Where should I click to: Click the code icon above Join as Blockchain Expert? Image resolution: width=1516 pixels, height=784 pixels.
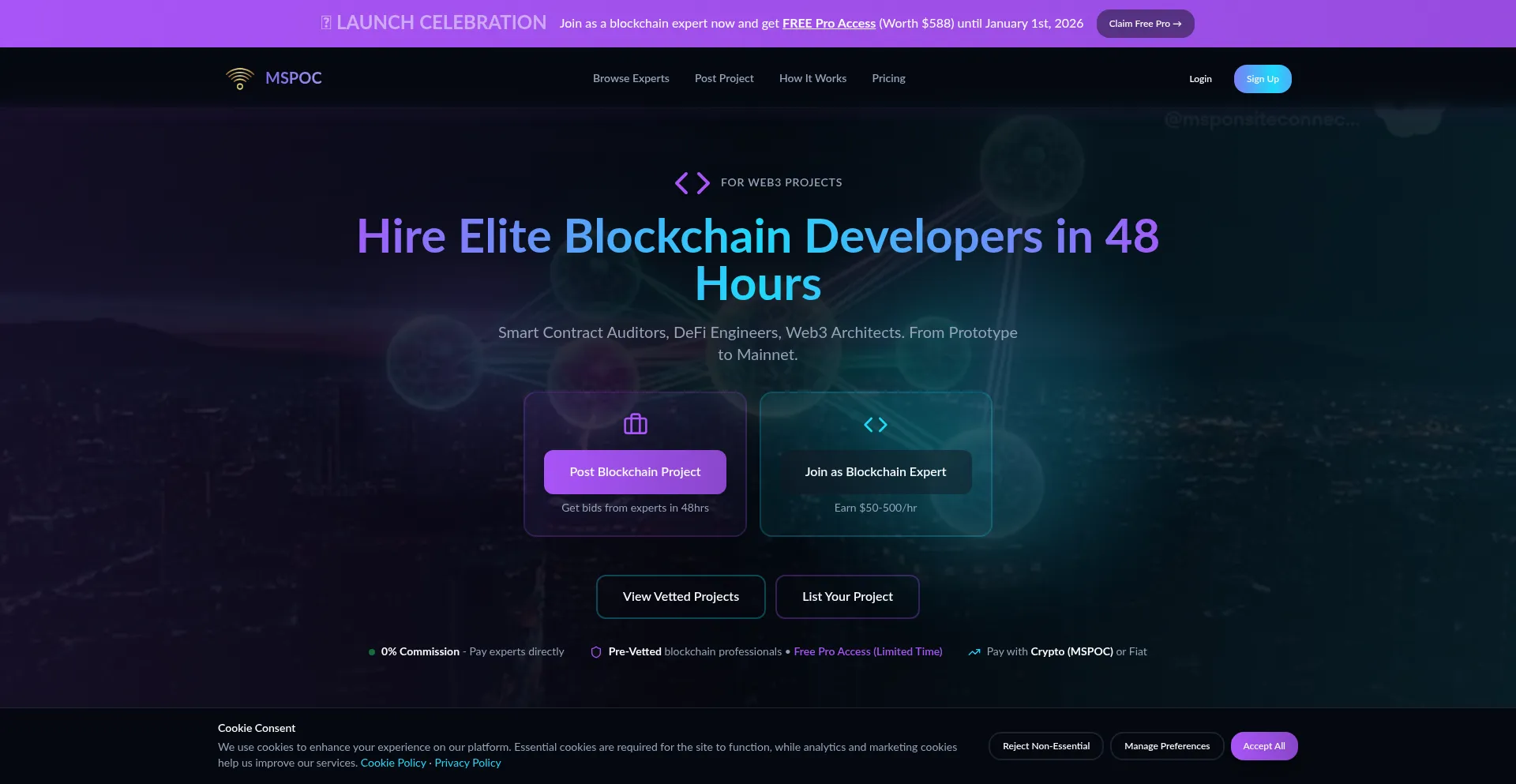point(876,425)
